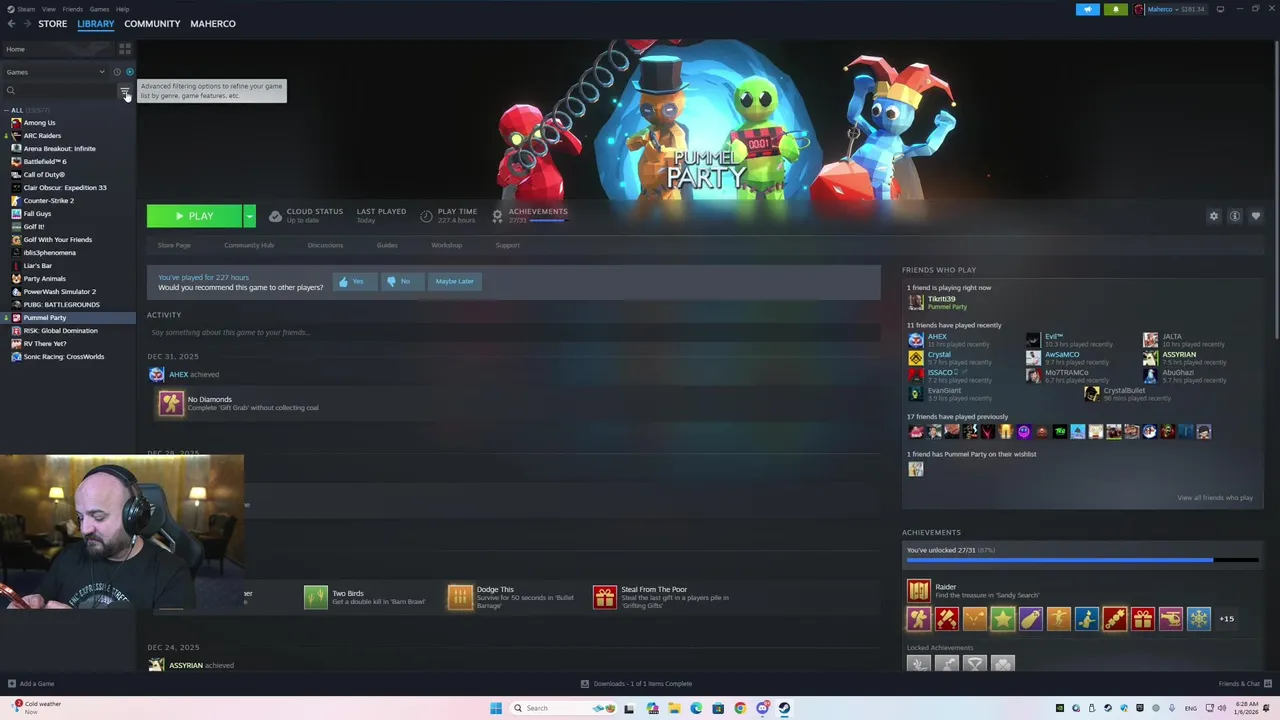
Task: Open the PLAY button dropdown arrow
Action: (x=249, y=216)
